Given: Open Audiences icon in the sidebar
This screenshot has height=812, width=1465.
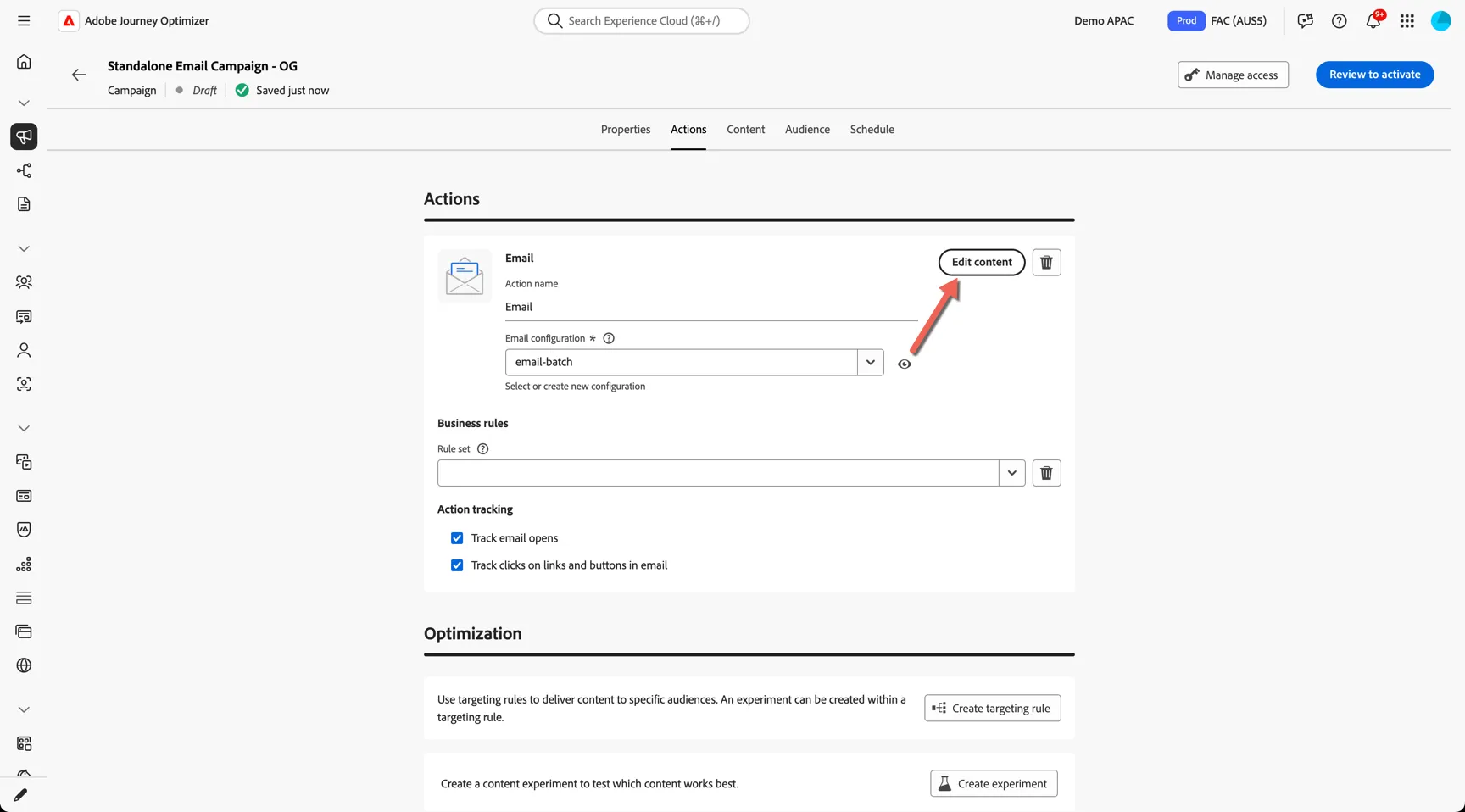Looking at the screenshot, I should coord(24,282).
